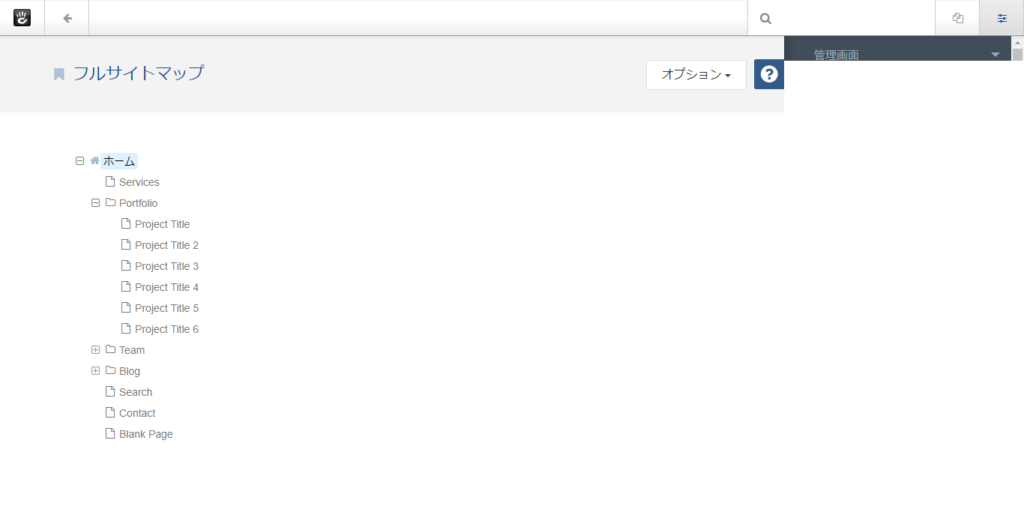The height and width of the screenshot is (530, 1024).
Task: Open the オプション dropdown
Action: (696, 74)
